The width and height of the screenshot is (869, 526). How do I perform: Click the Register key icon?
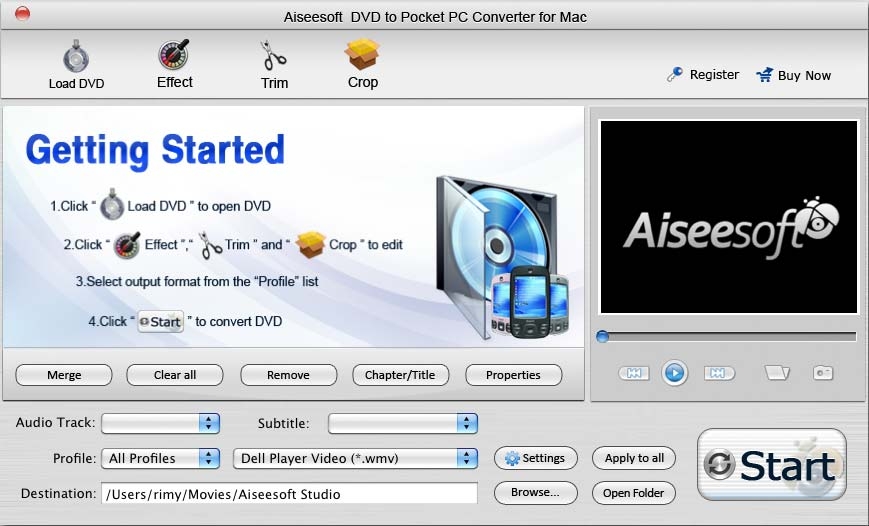pos(676,74)
